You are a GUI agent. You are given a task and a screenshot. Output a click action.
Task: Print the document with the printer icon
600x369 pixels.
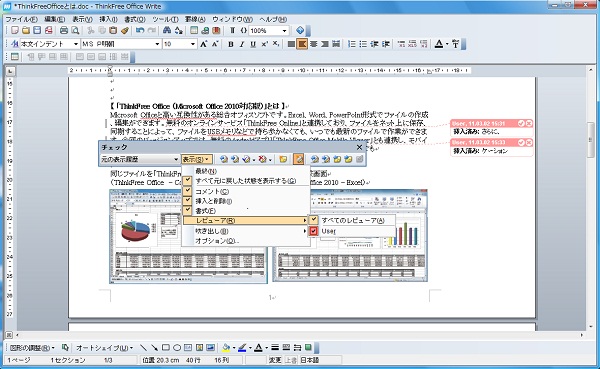tap(64, 30)
